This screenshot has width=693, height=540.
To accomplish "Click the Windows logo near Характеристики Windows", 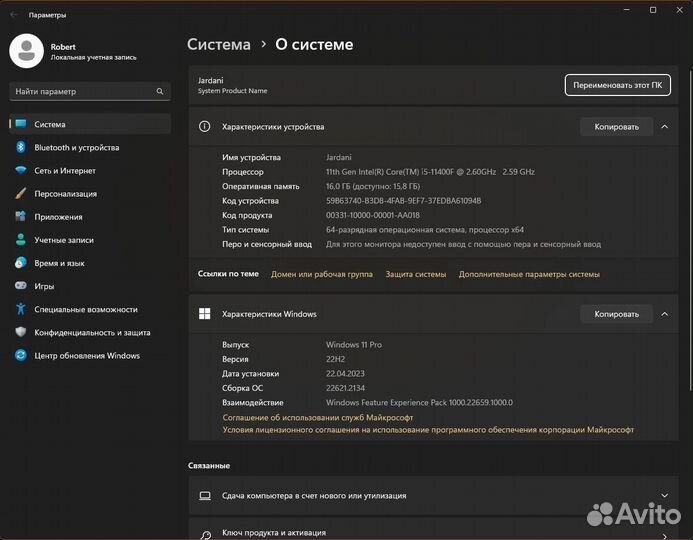I will click(x=205, y=314).
